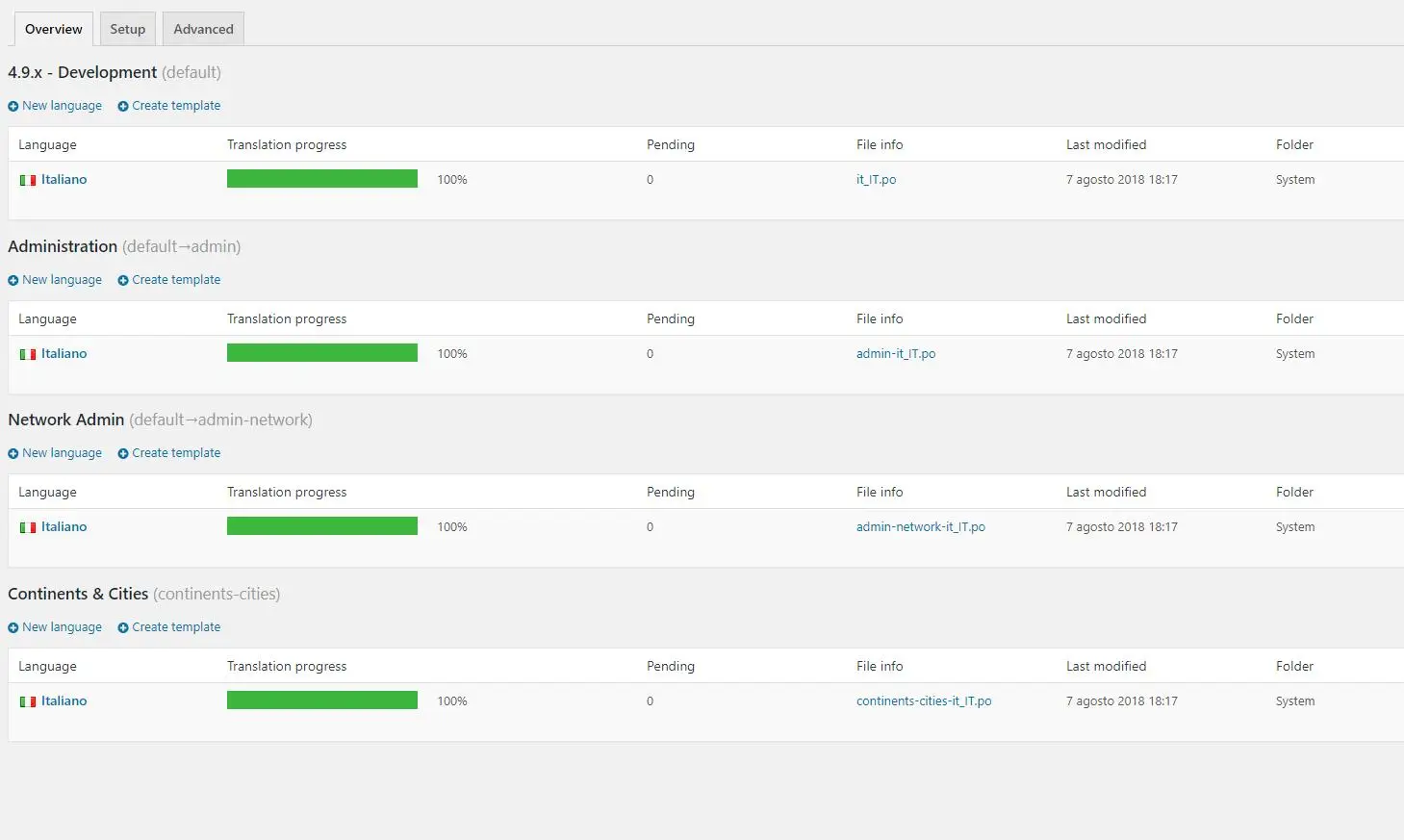Click Italian flag icon in 4.9.x Development row
1404x840 pixels.
[x=28, y=181]
